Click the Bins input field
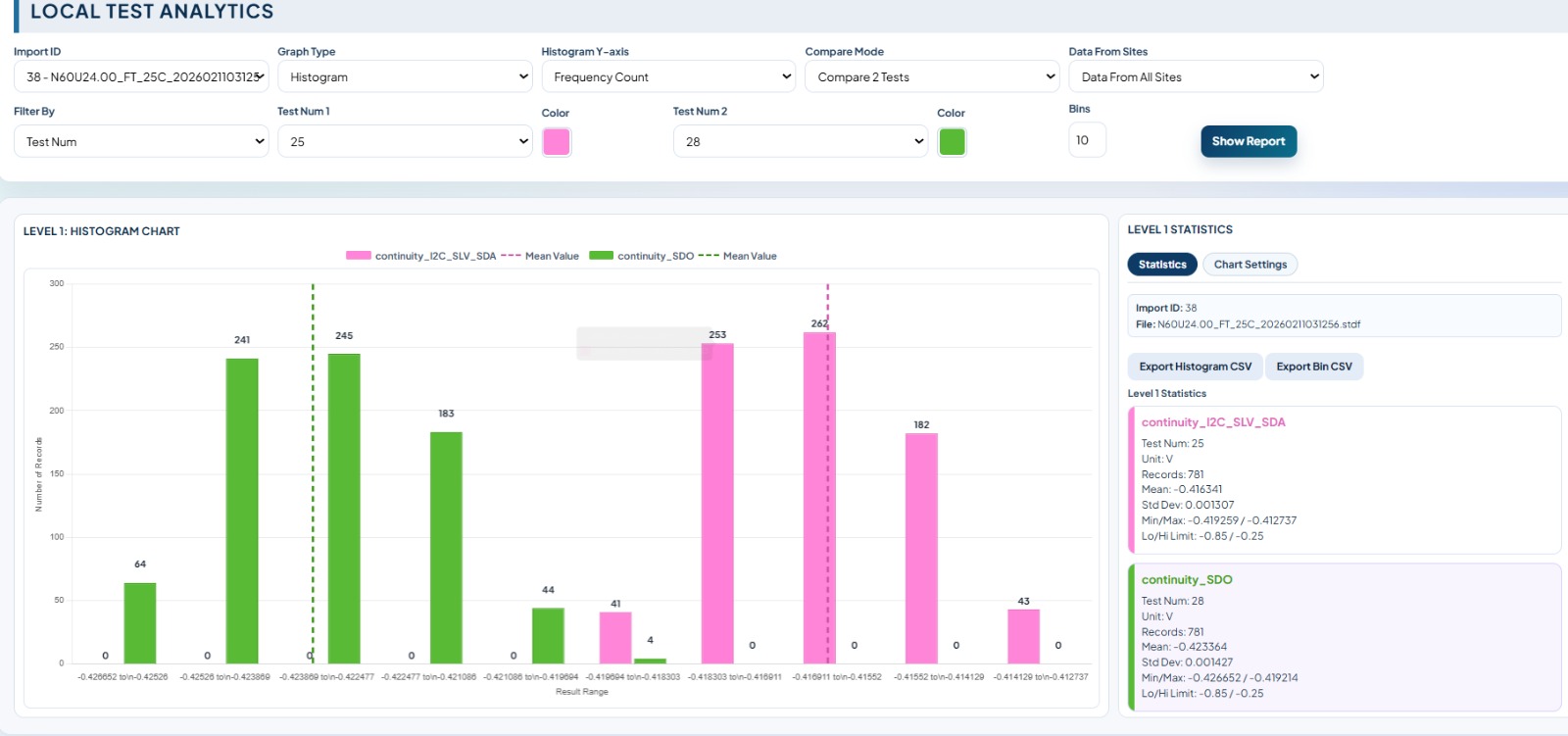1568x736 pixels. pos(1087,140)
